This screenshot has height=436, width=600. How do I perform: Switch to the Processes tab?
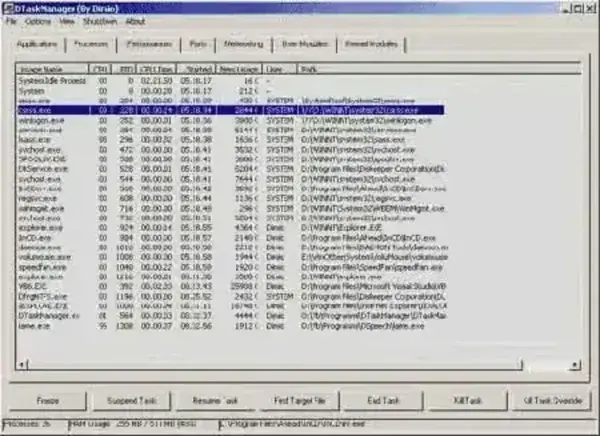pos(91,44)
